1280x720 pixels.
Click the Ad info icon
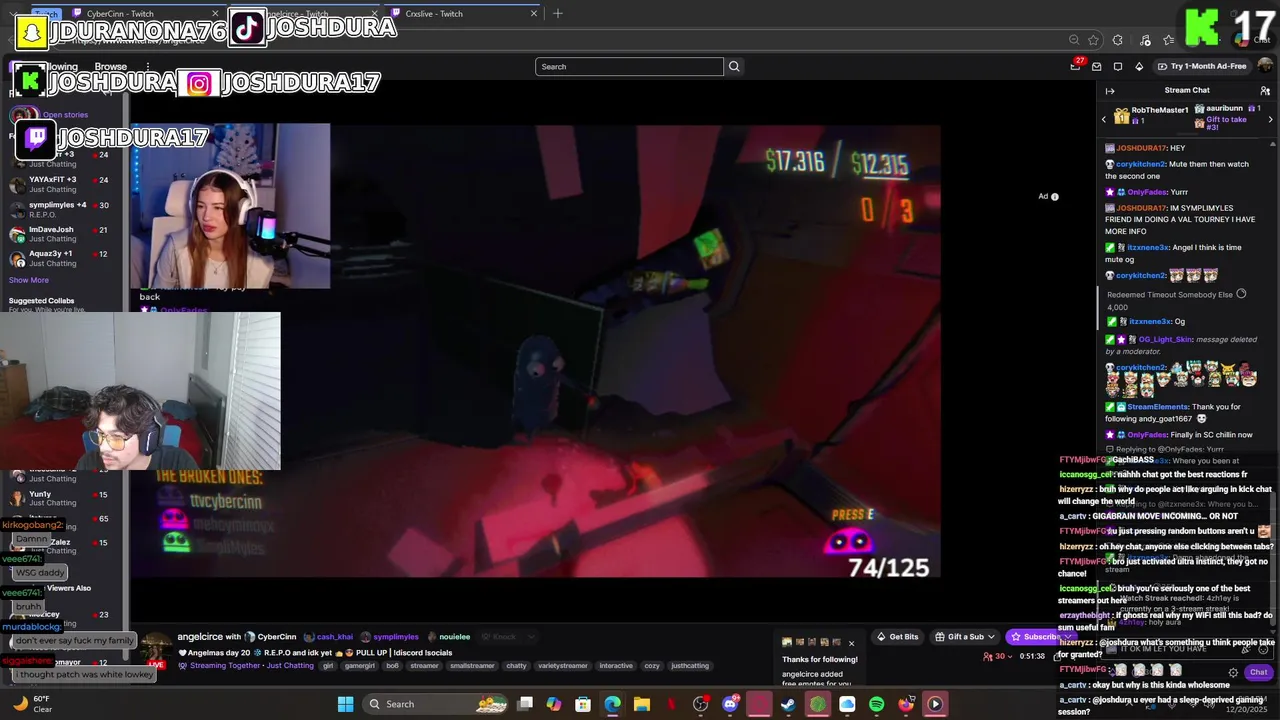click(1054, 196)
